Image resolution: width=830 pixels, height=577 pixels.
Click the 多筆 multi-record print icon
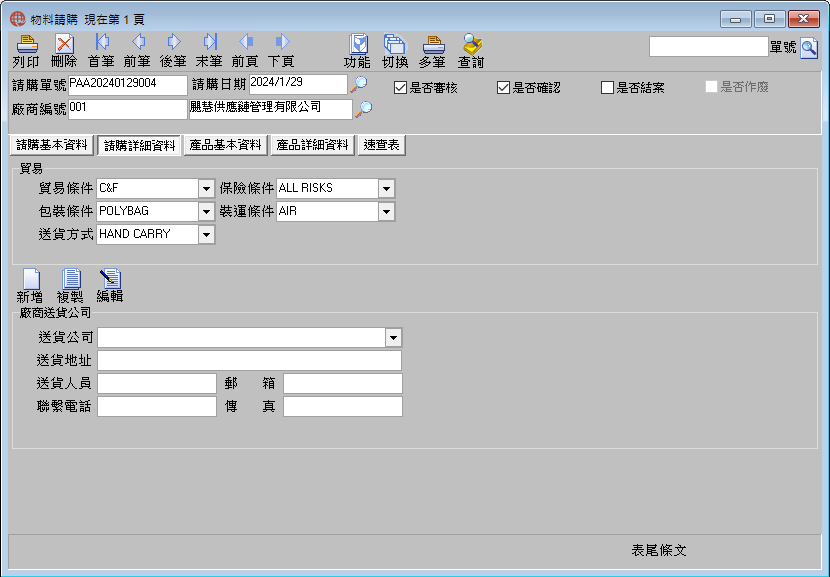pos(432,51)
